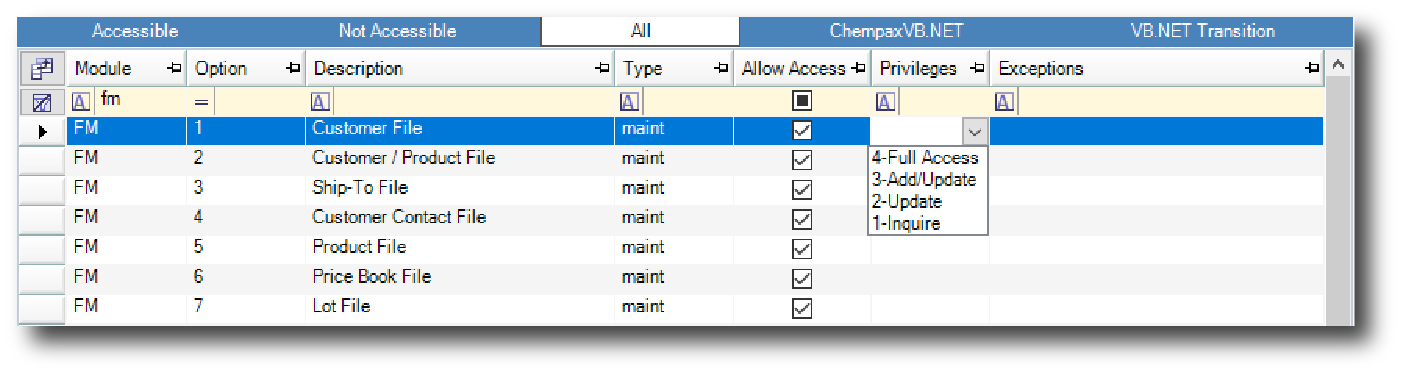Sort by Description column header
1401x374 pixels.
tap(459, 68)
